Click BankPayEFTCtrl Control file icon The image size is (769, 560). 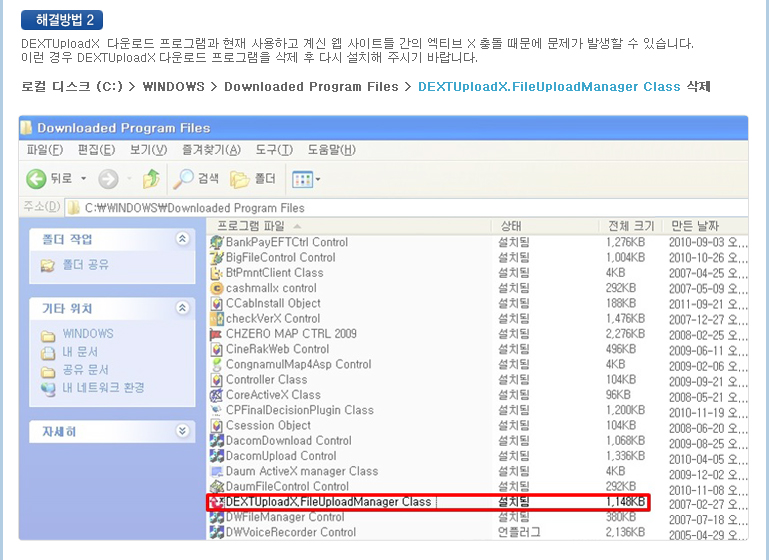[216, 242]
